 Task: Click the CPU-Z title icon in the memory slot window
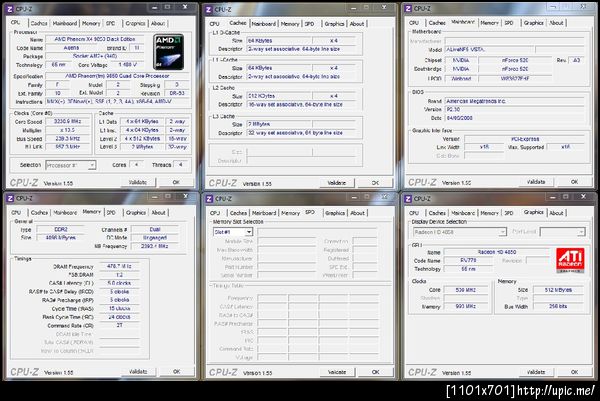tap(211, 199)
